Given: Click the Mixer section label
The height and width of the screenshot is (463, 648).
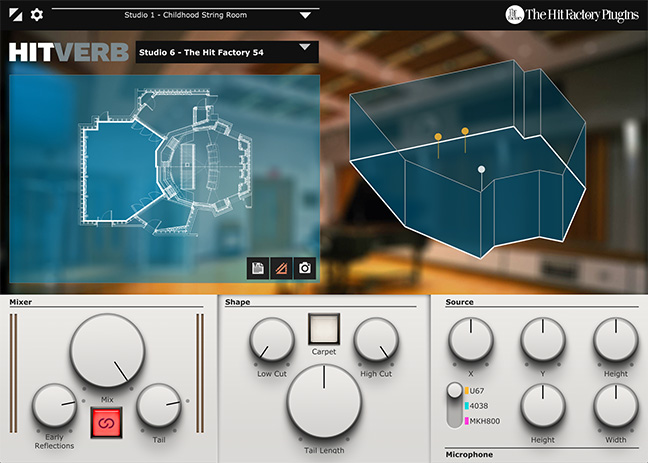Looking at the screenshot, I should click(x=21, y=302).
